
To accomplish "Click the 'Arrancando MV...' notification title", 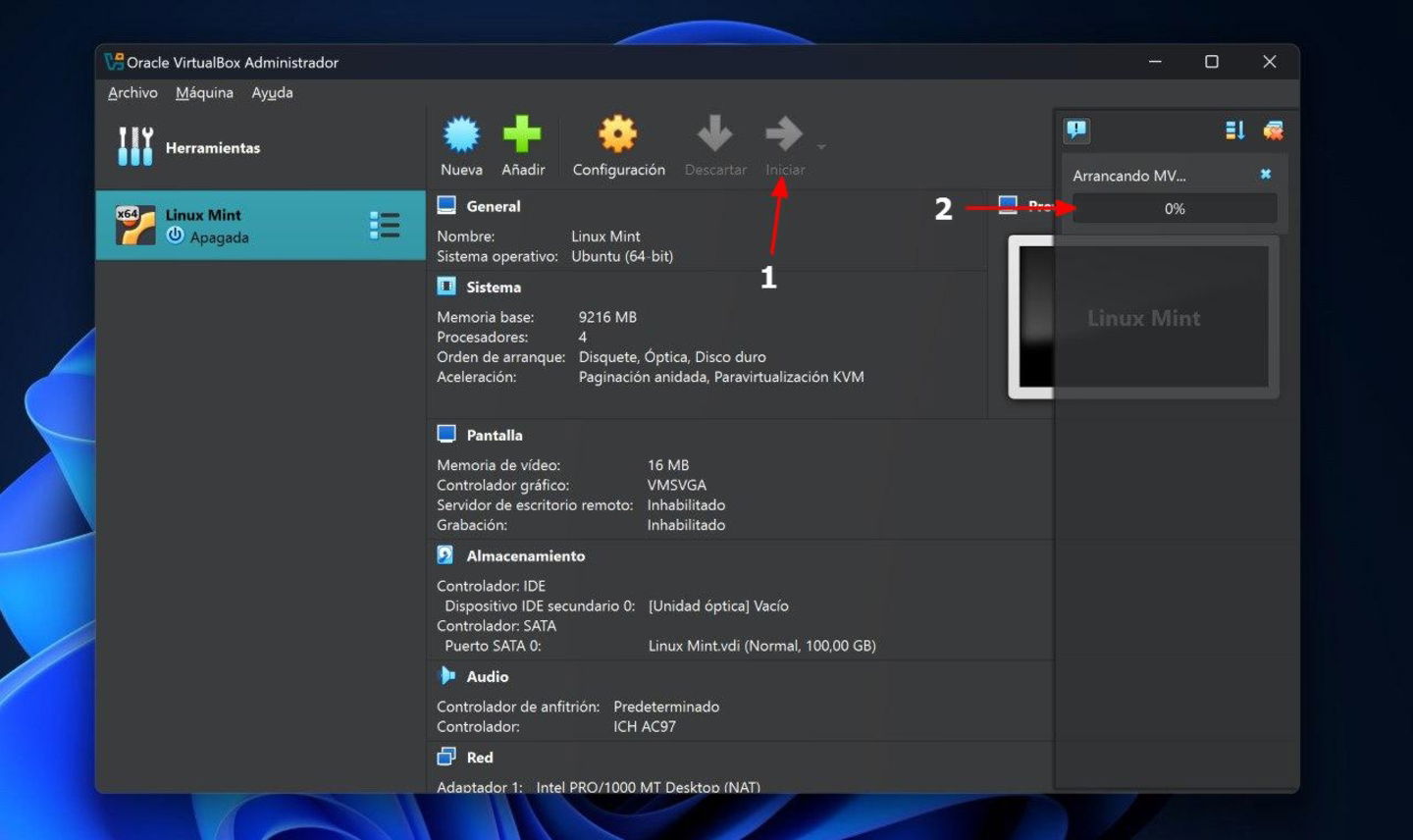I will [x=1129, y=176].
